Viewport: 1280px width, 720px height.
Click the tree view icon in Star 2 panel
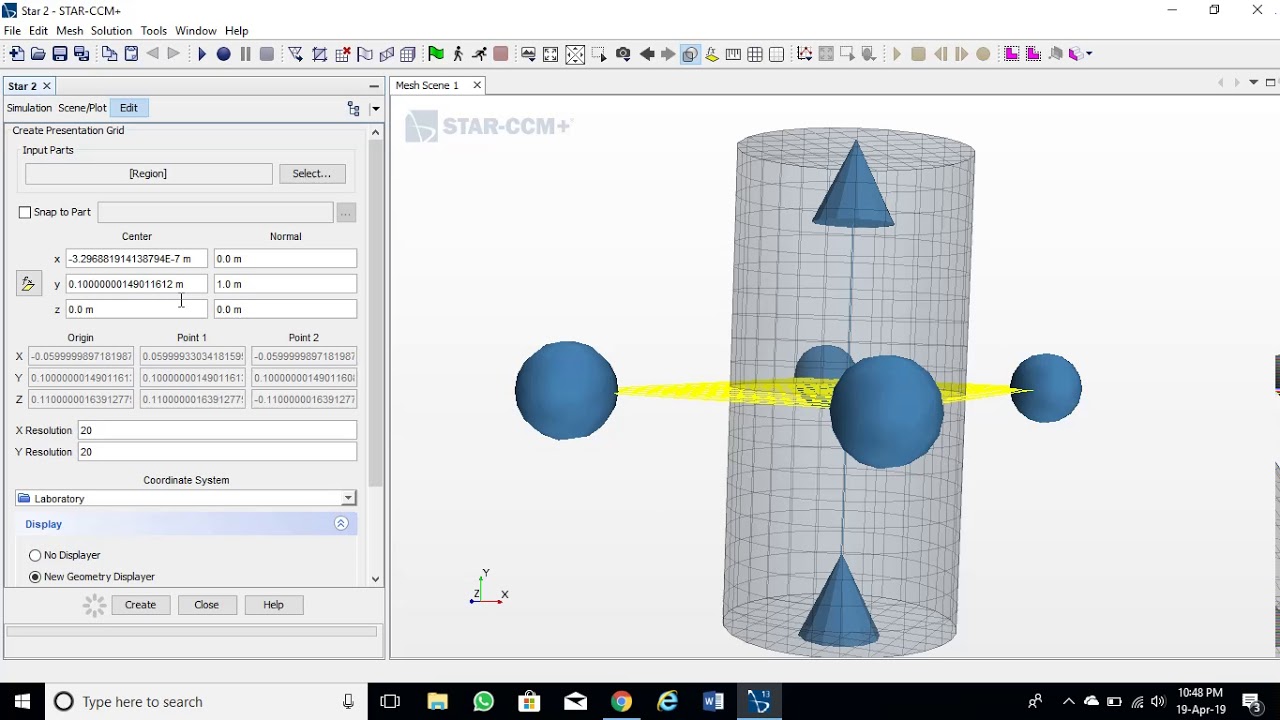point(353,108)
